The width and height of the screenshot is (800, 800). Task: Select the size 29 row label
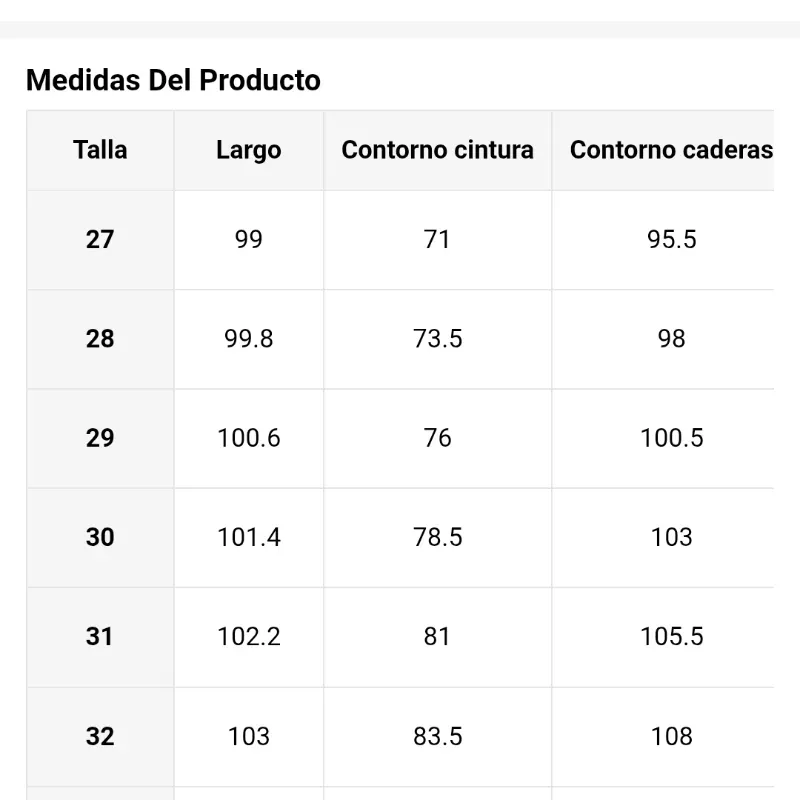[100, 438]
